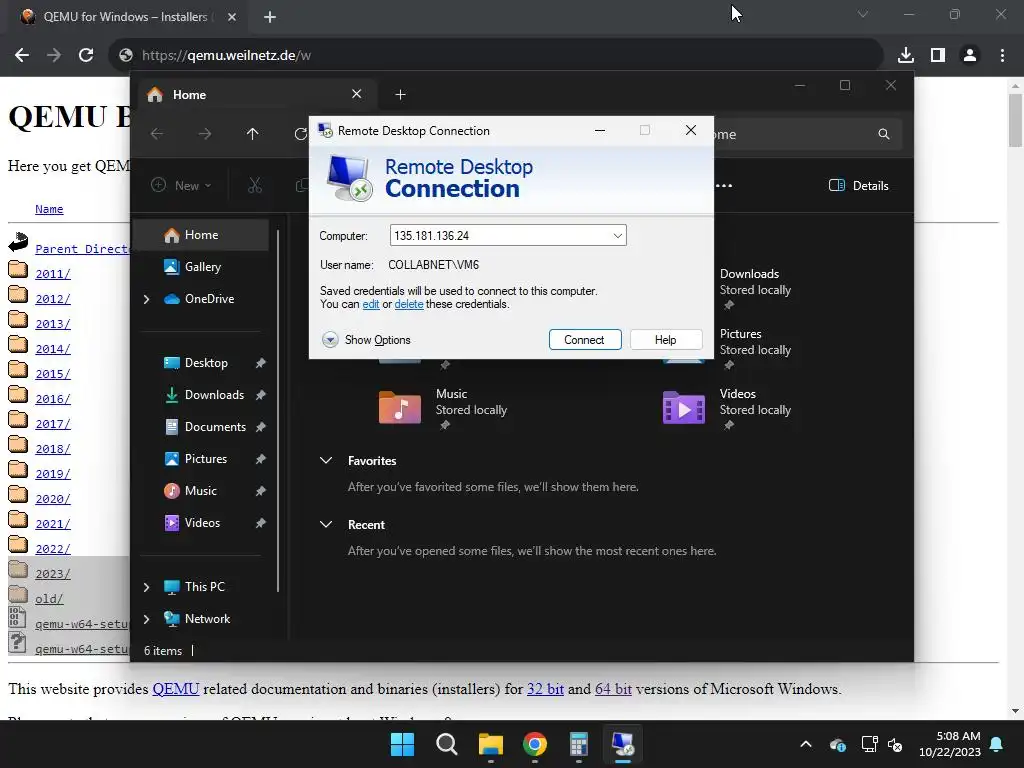This screenshot has height=768, width=1024.
Task: Follow the 64 bit link
Action: (x=613, y=689)
